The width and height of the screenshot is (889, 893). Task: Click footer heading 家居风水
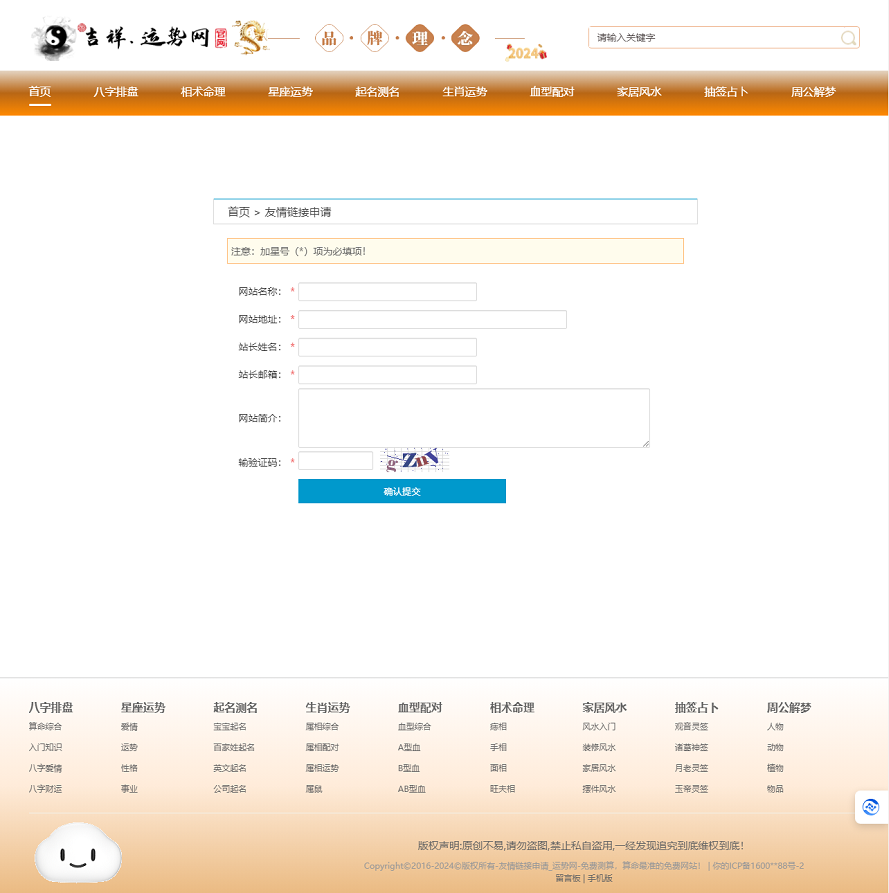[604, 707]
